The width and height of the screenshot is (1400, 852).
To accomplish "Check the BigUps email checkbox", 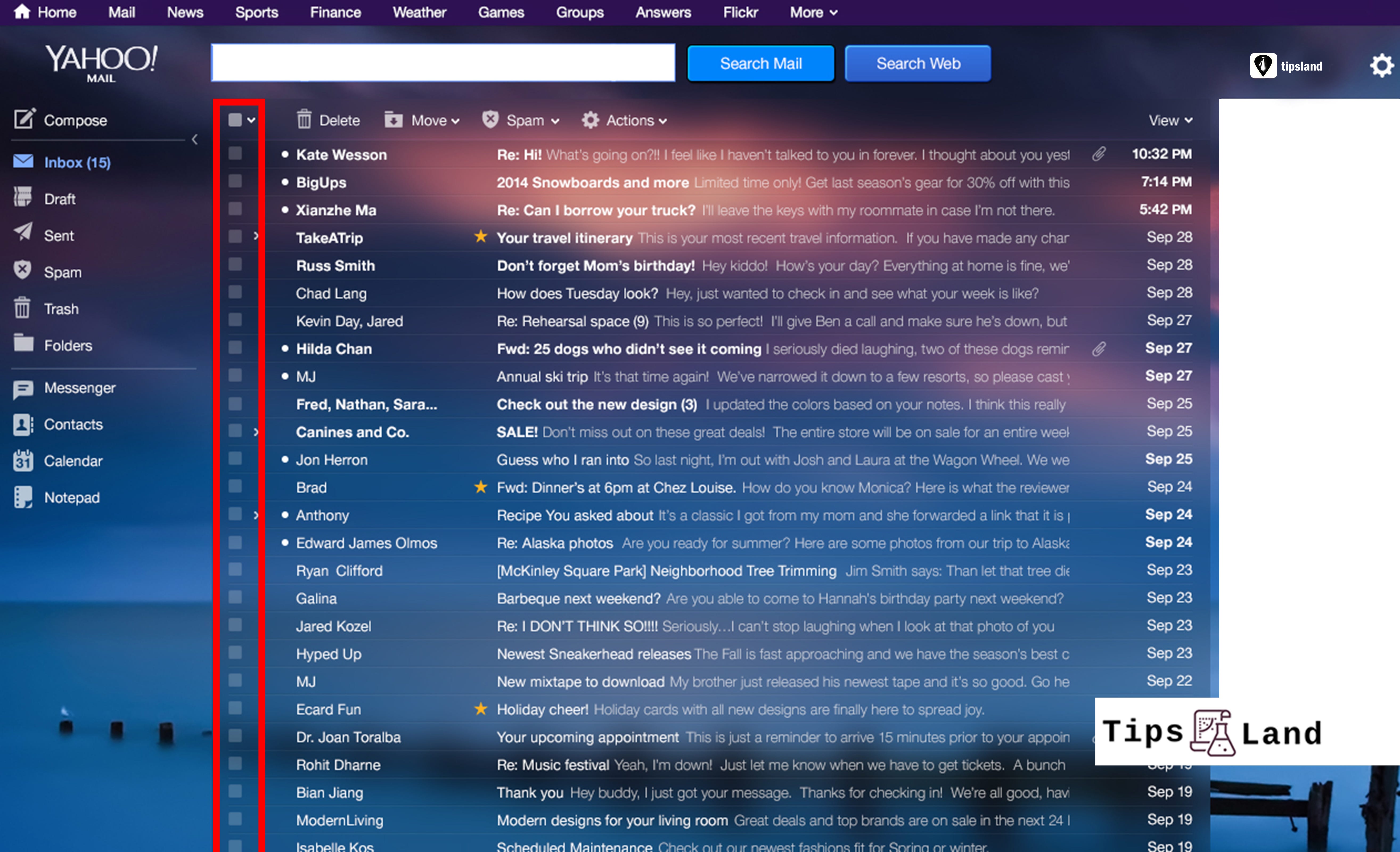I will point(235,181).
